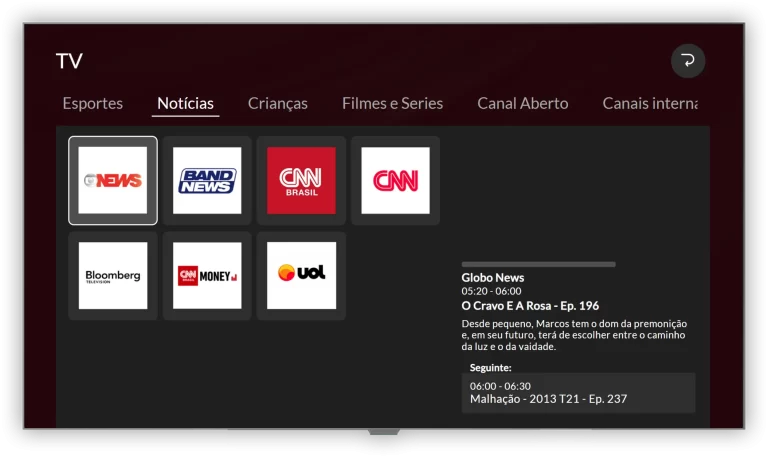Select the Globo News channel logo
The width and height of the screenshot is (768, 457).
pos(113,181)
